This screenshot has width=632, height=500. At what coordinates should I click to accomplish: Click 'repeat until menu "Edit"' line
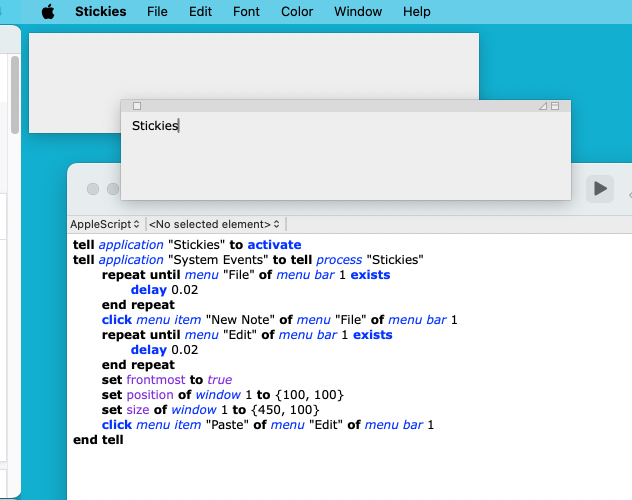pos(247,334)
